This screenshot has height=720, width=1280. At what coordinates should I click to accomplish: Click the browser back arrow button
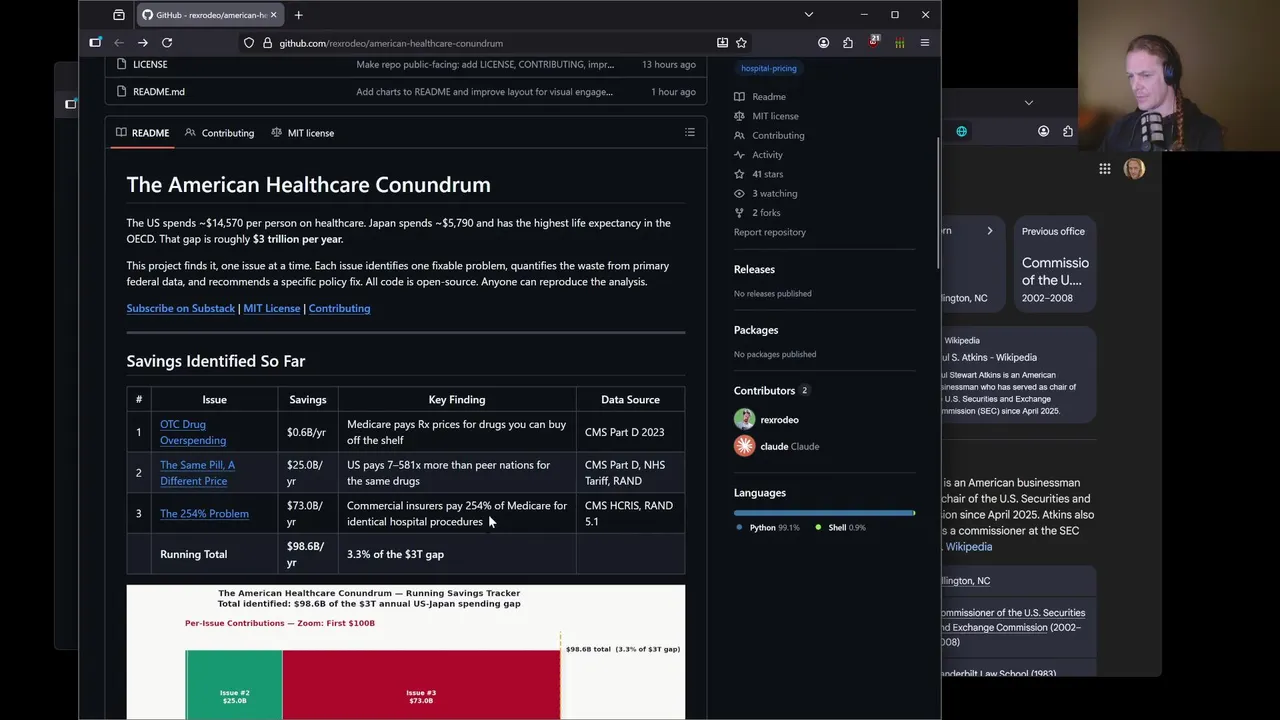pyautogui.click(x=118, y=43)
